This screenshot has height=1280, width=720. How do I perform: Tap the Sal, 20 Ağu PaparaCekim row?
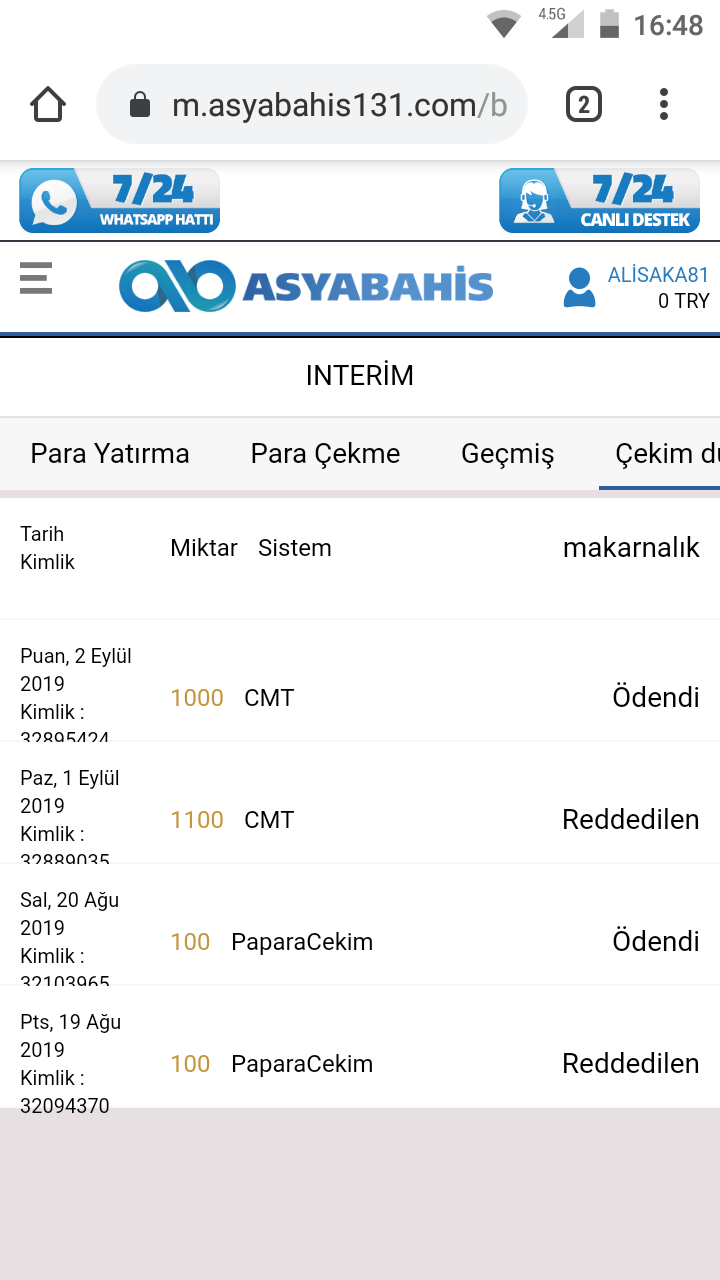click(x=360, y=941)
